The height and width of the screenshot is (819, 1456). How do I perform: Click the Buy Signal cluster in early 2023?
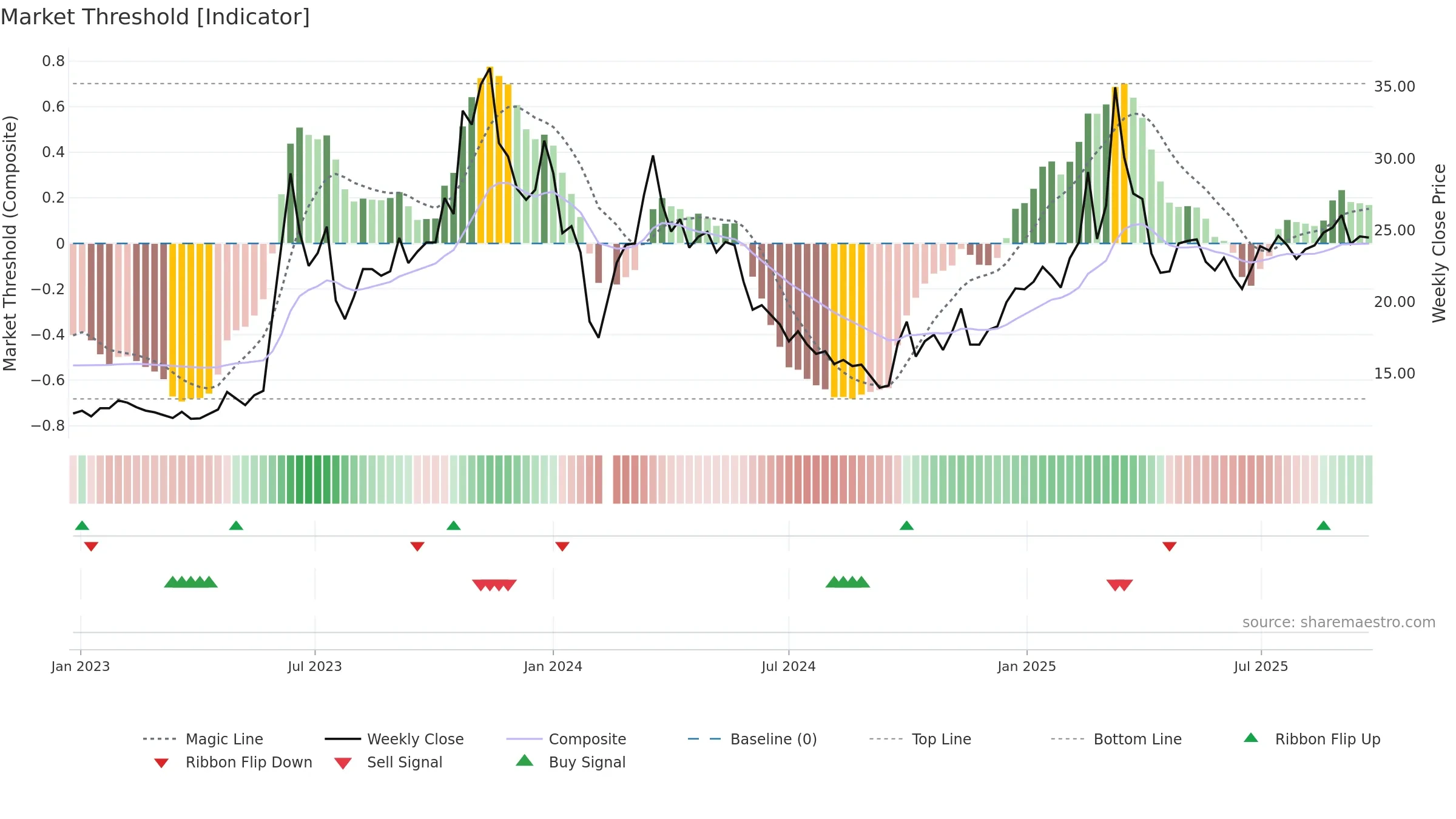pyautogui.click(x=190, y=582)
